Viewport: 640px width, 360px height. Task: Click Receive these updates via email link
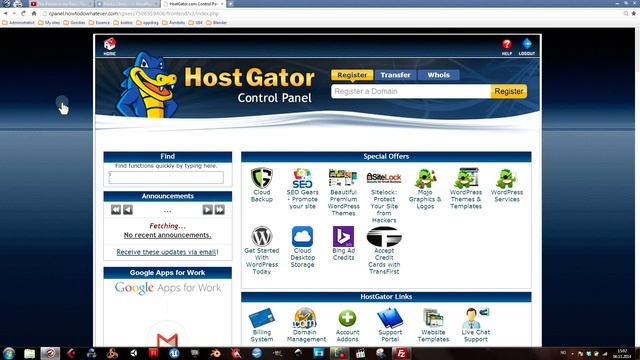[x=167, y=252]
